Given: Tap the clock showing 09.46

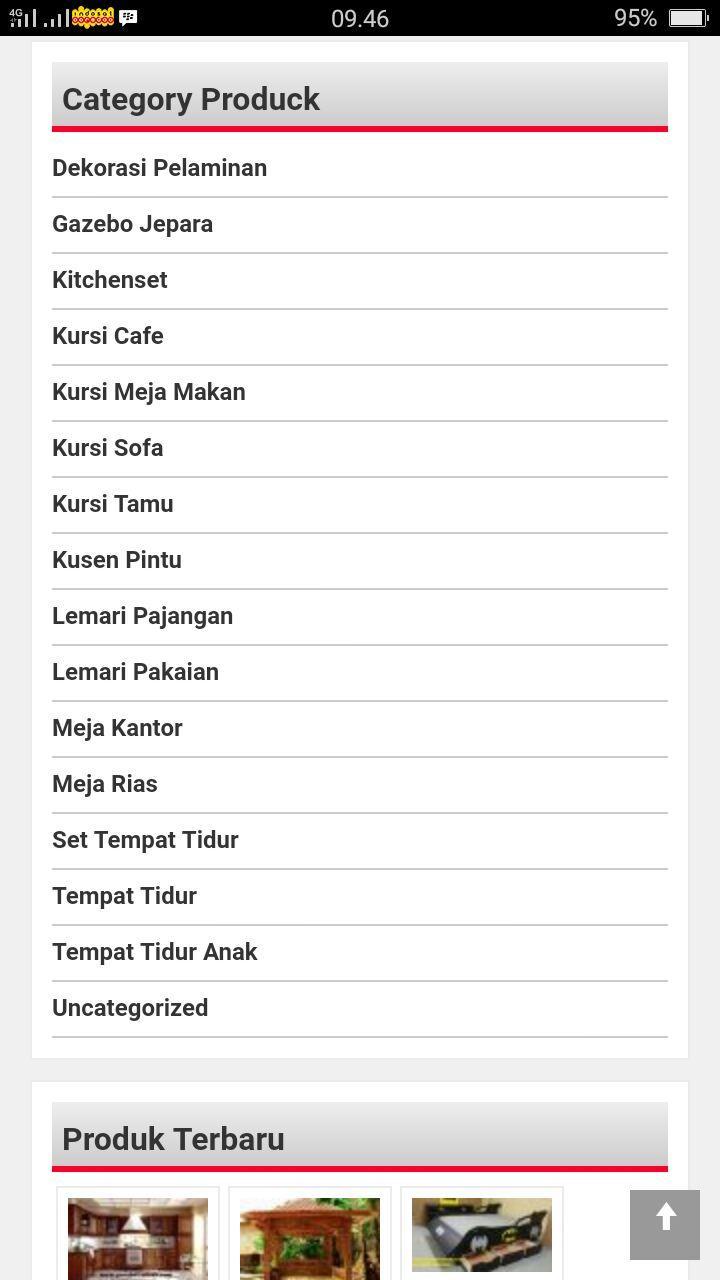Looking at the screenshot, I should click(360, 18).
